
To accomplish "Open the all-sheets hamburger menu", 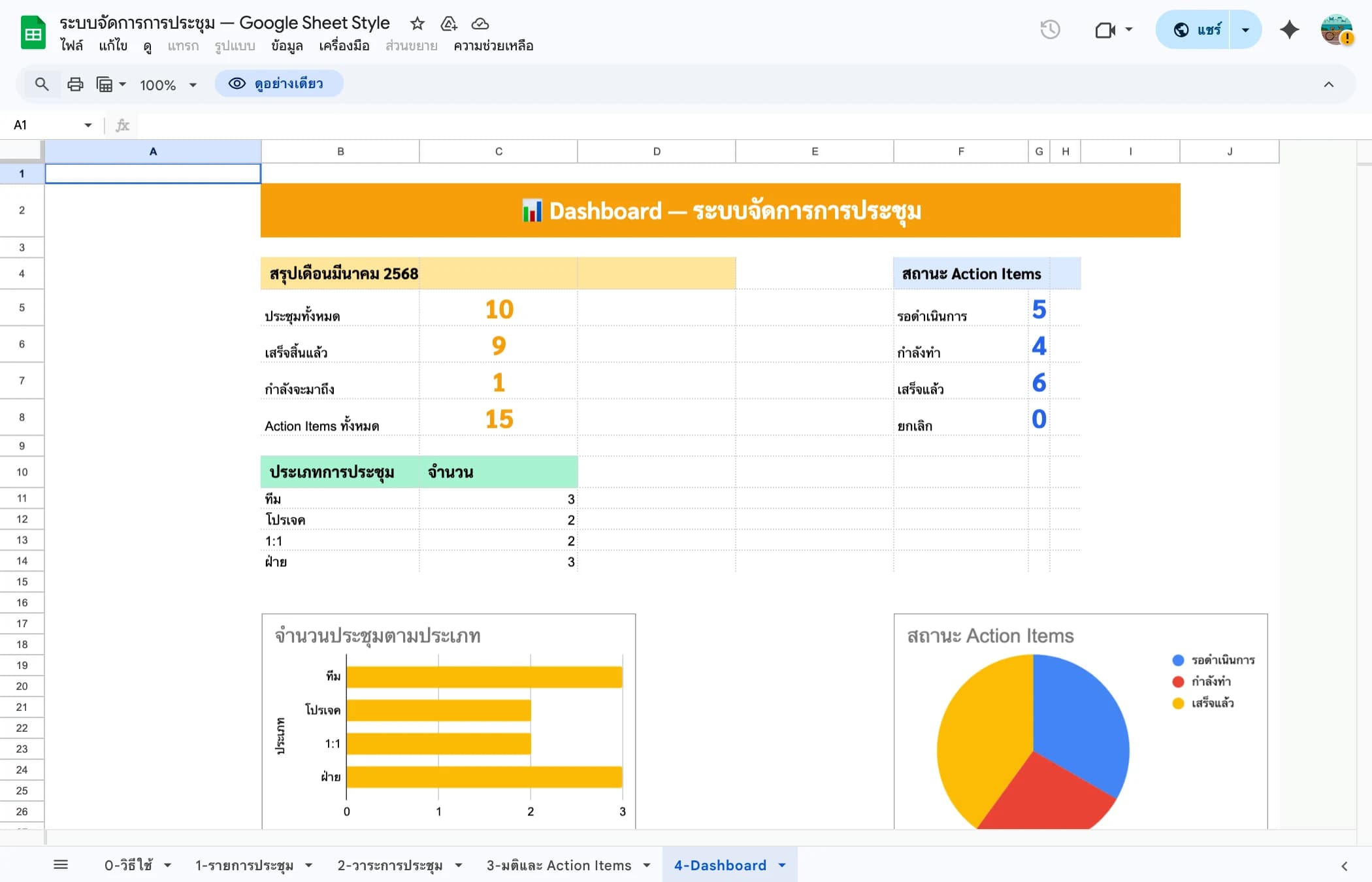I will click(x=62, y=864).
